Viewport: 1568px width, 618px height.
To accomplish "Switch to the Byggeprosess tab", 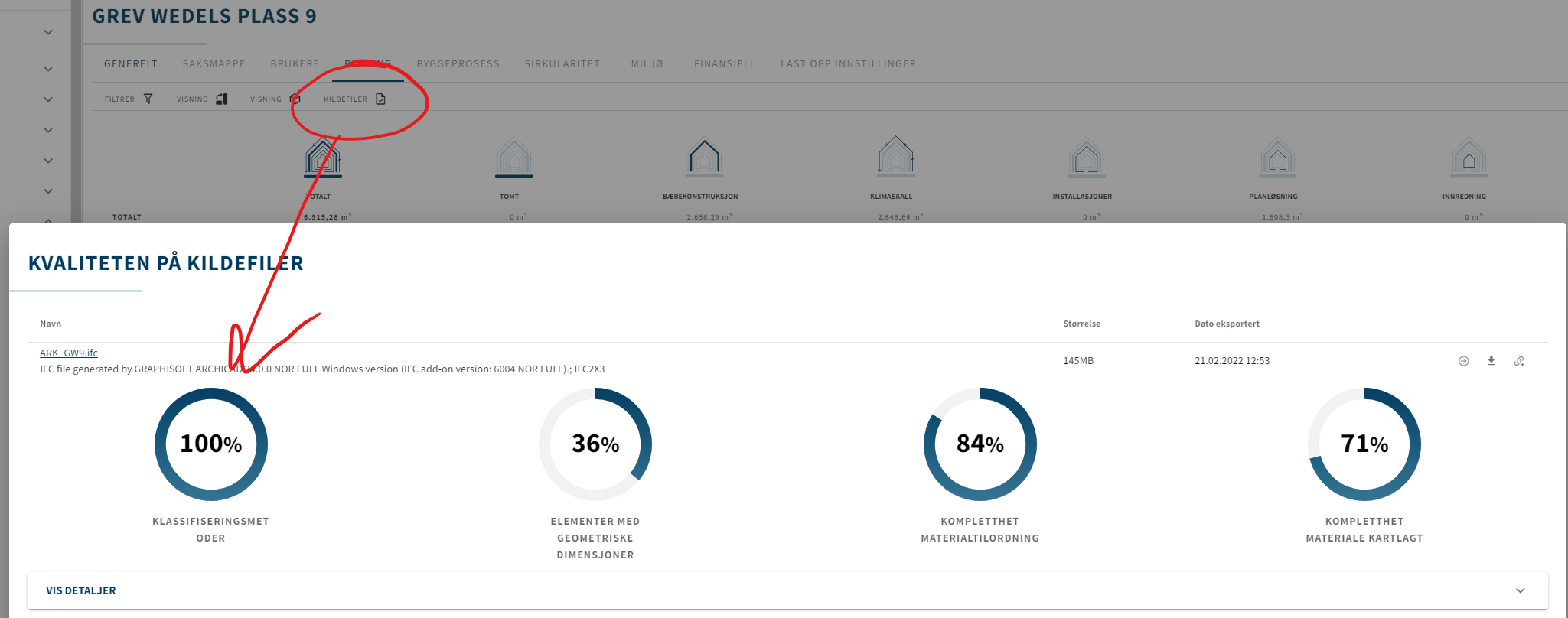I will (x=458, y=64).
